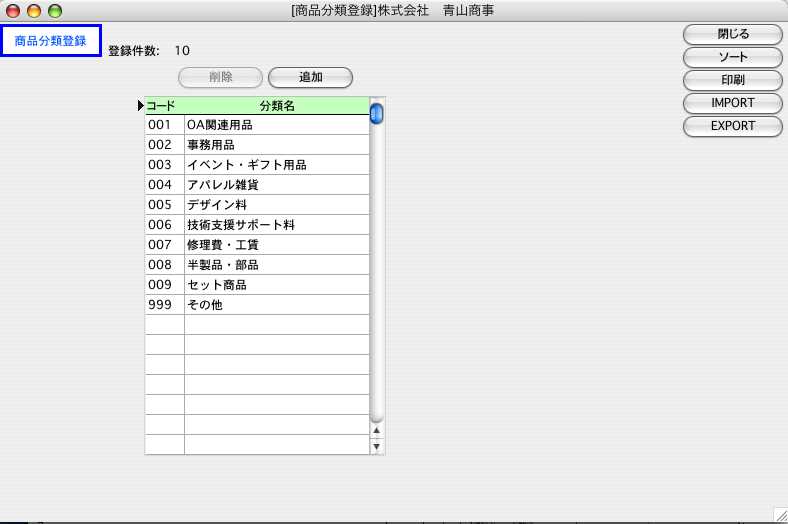The width and height of the screenshot is (788, 524).
Task: Click the blue scrollbar thumb
Action: [x=377, y=114]
